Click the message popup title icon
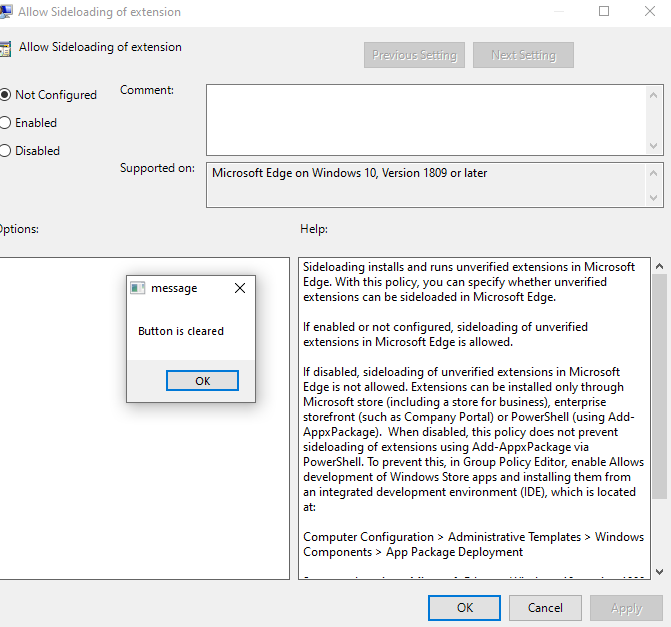This screenshot has width=671, height=627. [x=137, y=288]
